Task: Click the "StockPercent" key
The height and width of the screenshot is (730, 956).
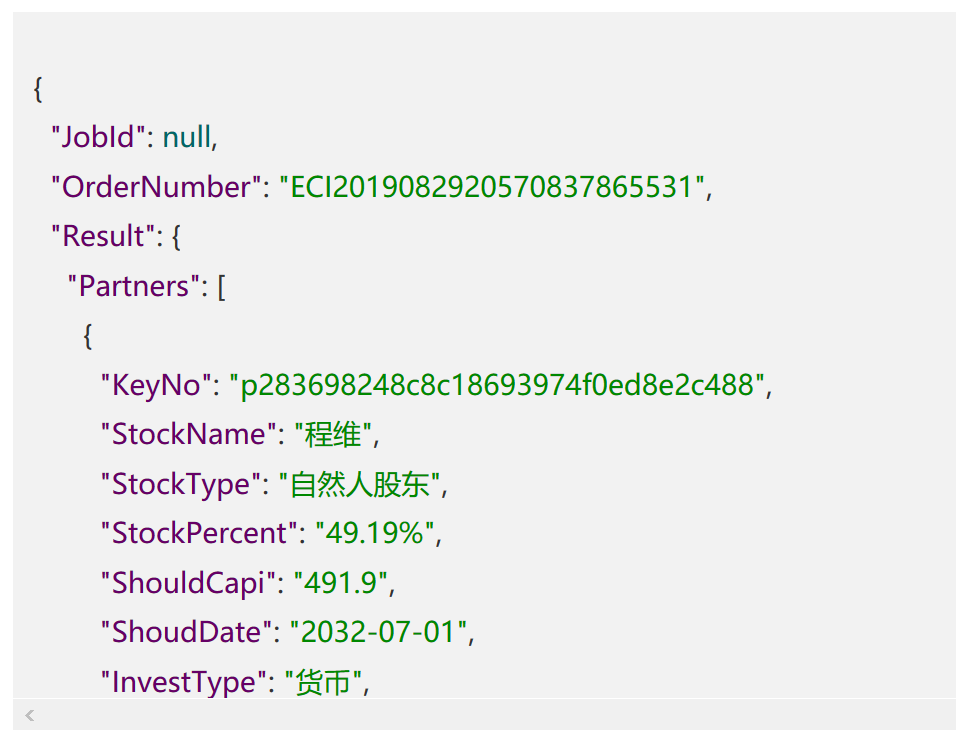Action: click(x=199, y=533)
